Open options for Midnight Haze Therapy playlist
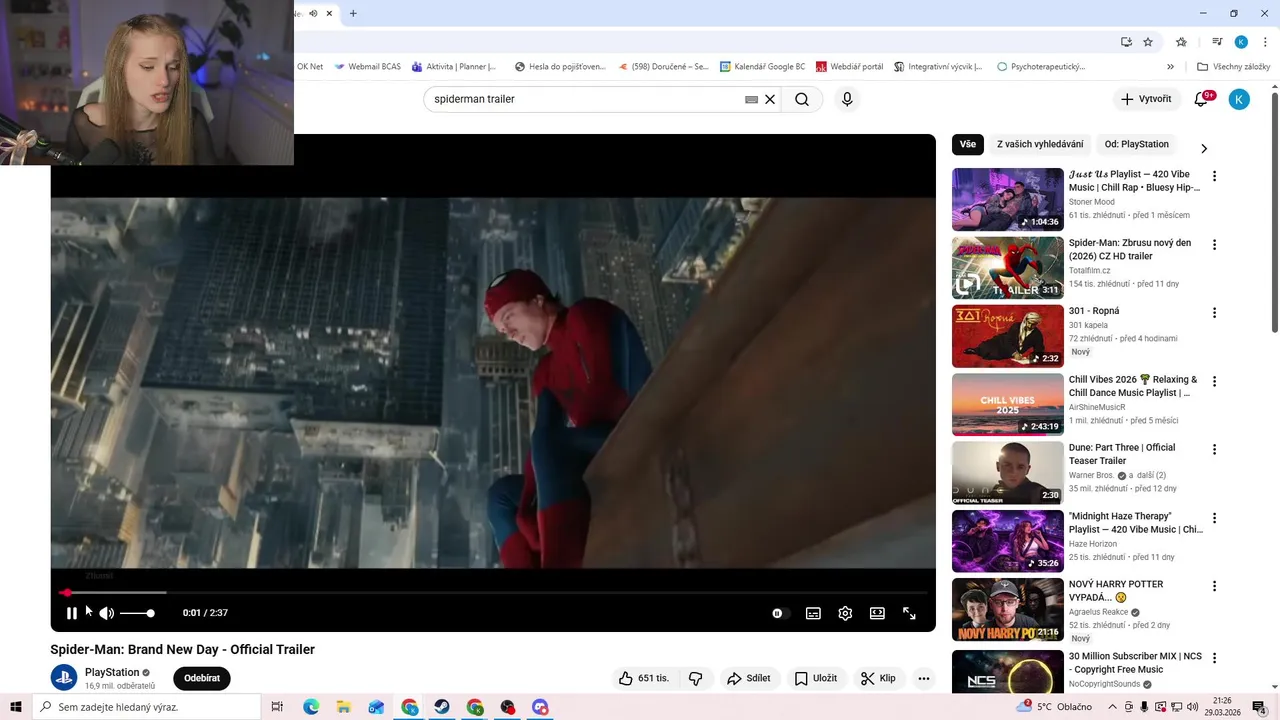1280x720 pixels. tap(1214, 518)
